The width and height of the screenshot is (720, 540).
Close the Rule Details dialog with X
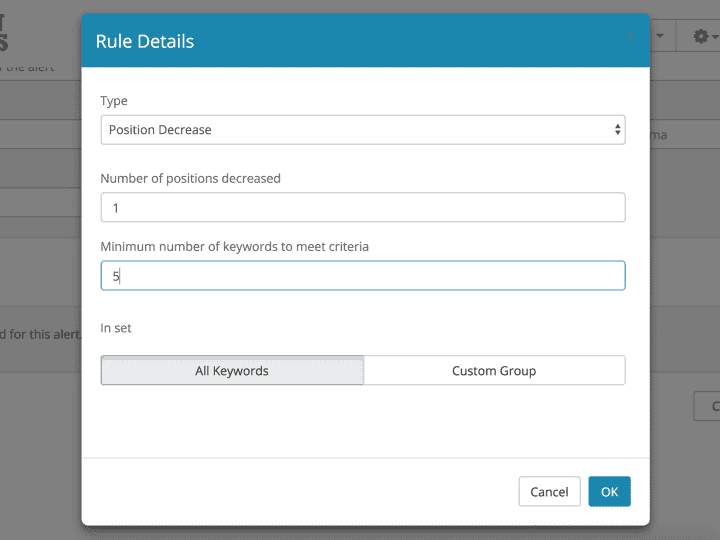tap(629, 37)
